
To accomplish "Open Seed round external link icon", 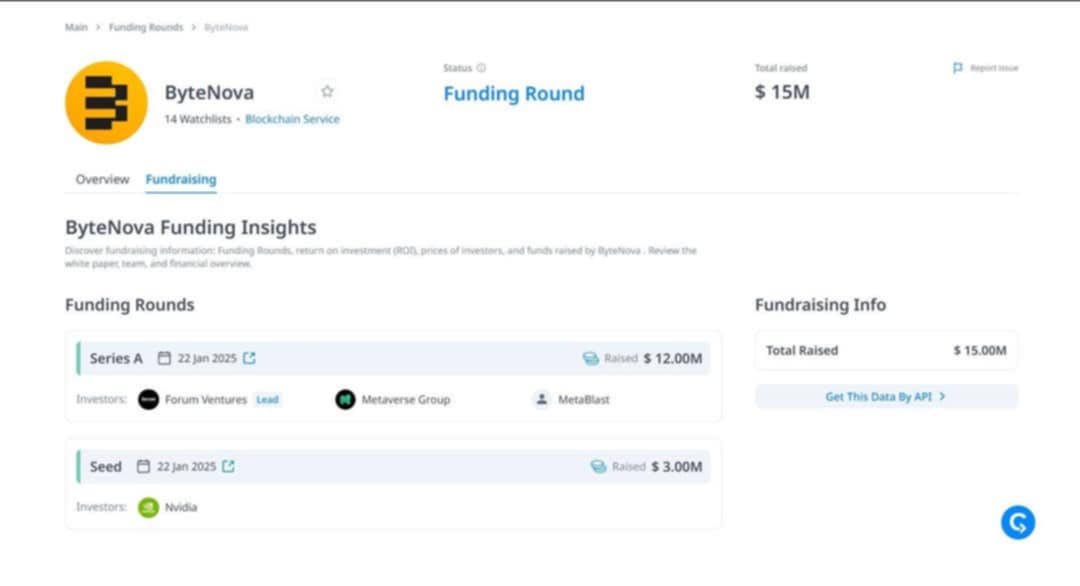I will click(229, 466).
